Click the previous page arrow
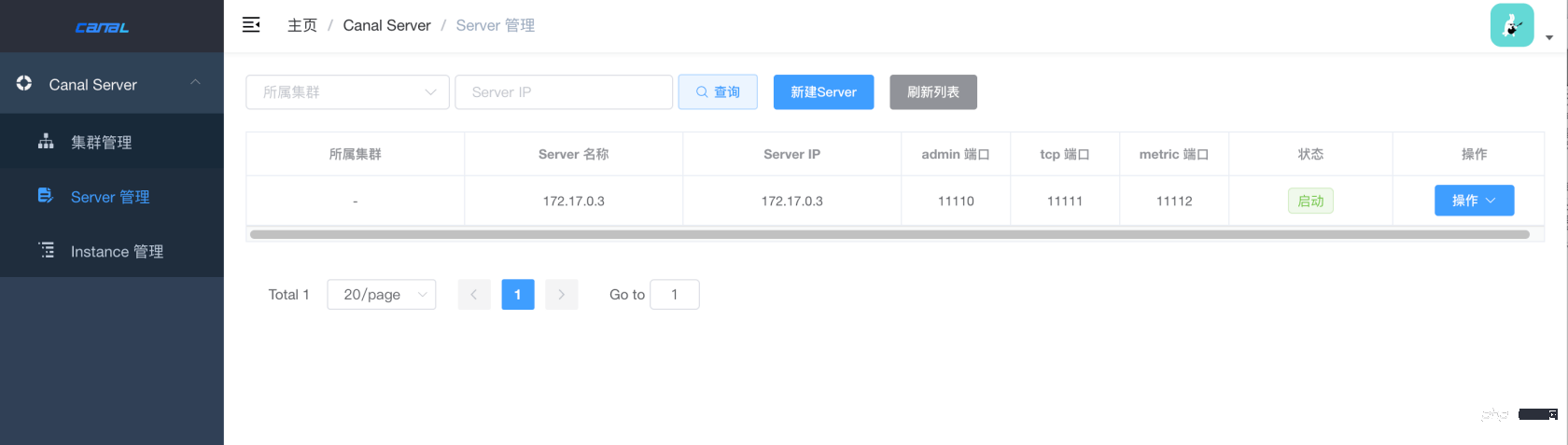This screenshot has width=1568, height=445. pyautogui.click(x=474, y=294)
